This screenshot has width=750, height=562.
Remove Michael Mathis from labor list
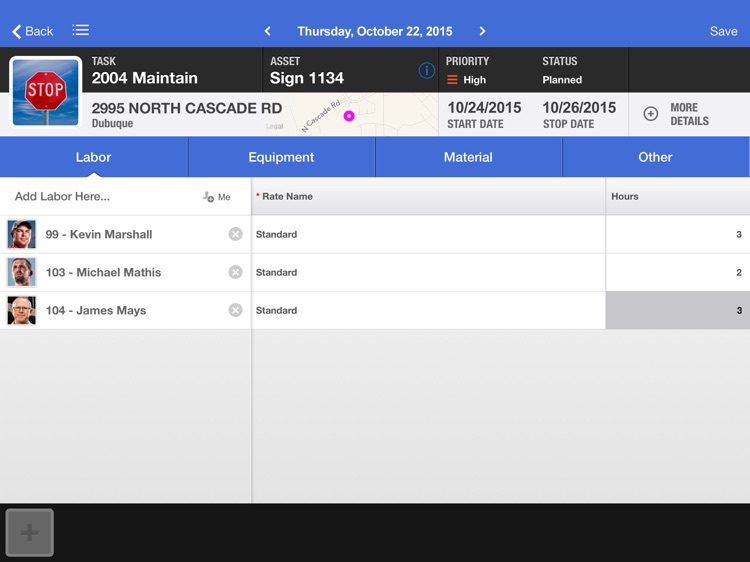coord(235,272)
